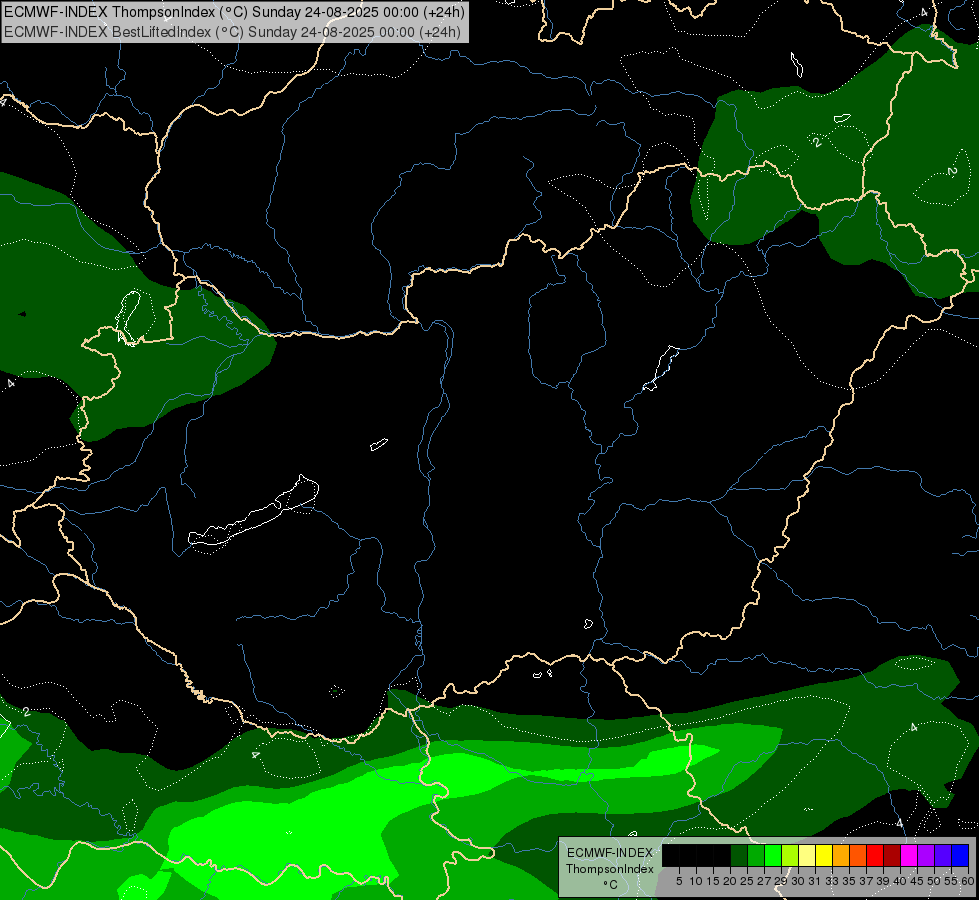The height and width of the screenshot is (900, 979).
Task: Pick the pale yellow 30–31 legend swatch
Action: (x=807, y=855)
